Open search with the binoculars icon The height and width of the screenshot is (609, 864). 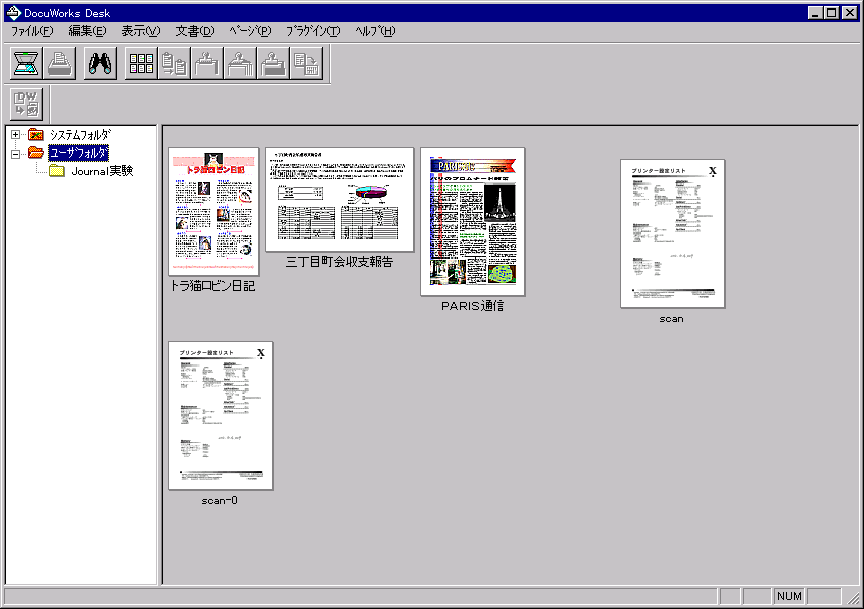pos(100,64)
